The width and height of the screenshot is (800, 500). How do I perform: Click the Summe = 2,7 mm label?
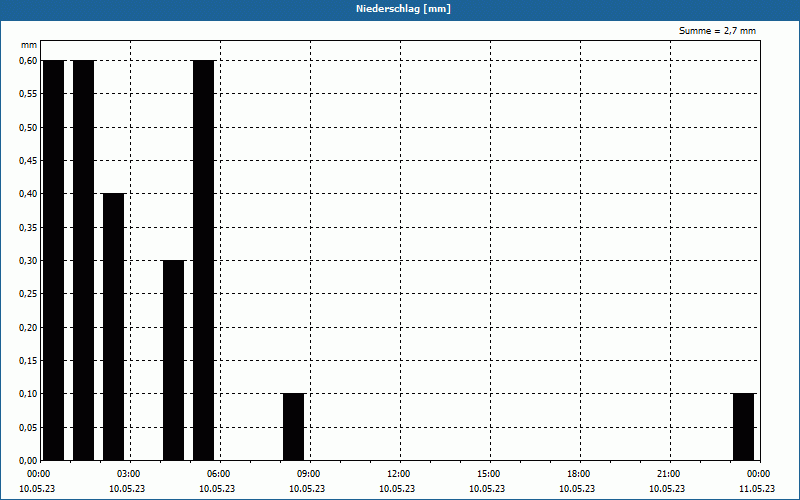[x=717, y=31]
